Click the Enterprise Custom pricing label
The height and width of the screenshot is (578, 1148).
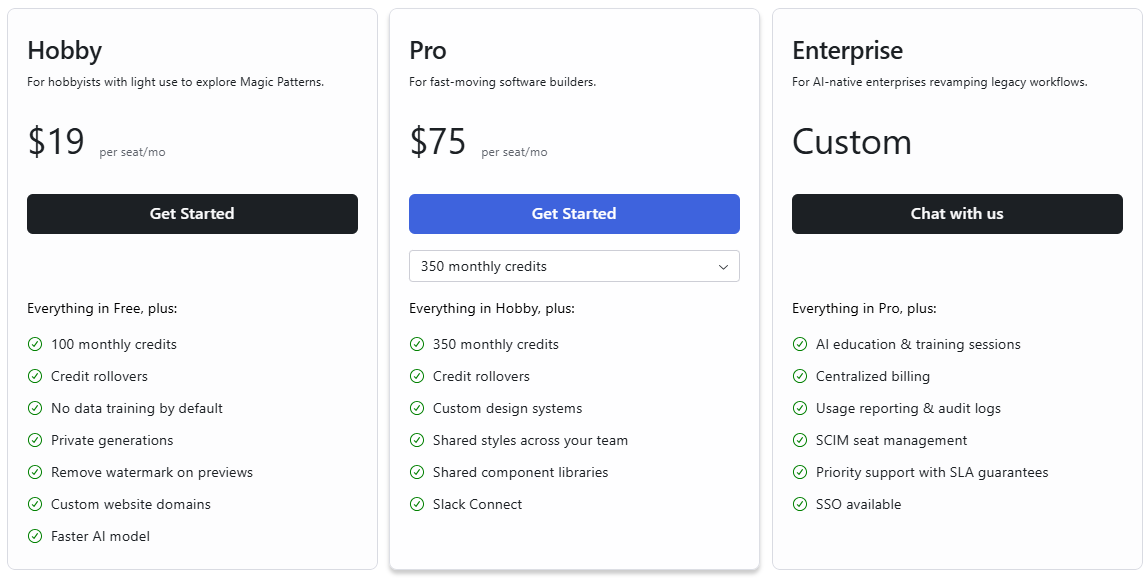(x=852, y=142)
